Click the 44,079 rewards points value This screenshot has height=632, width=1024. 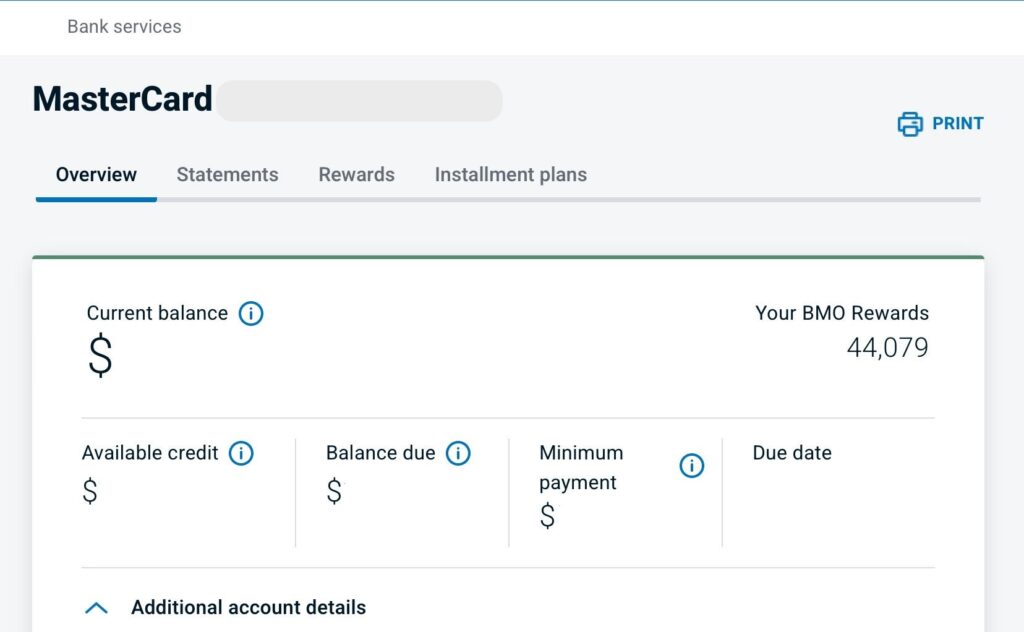(x=887, y=348)
